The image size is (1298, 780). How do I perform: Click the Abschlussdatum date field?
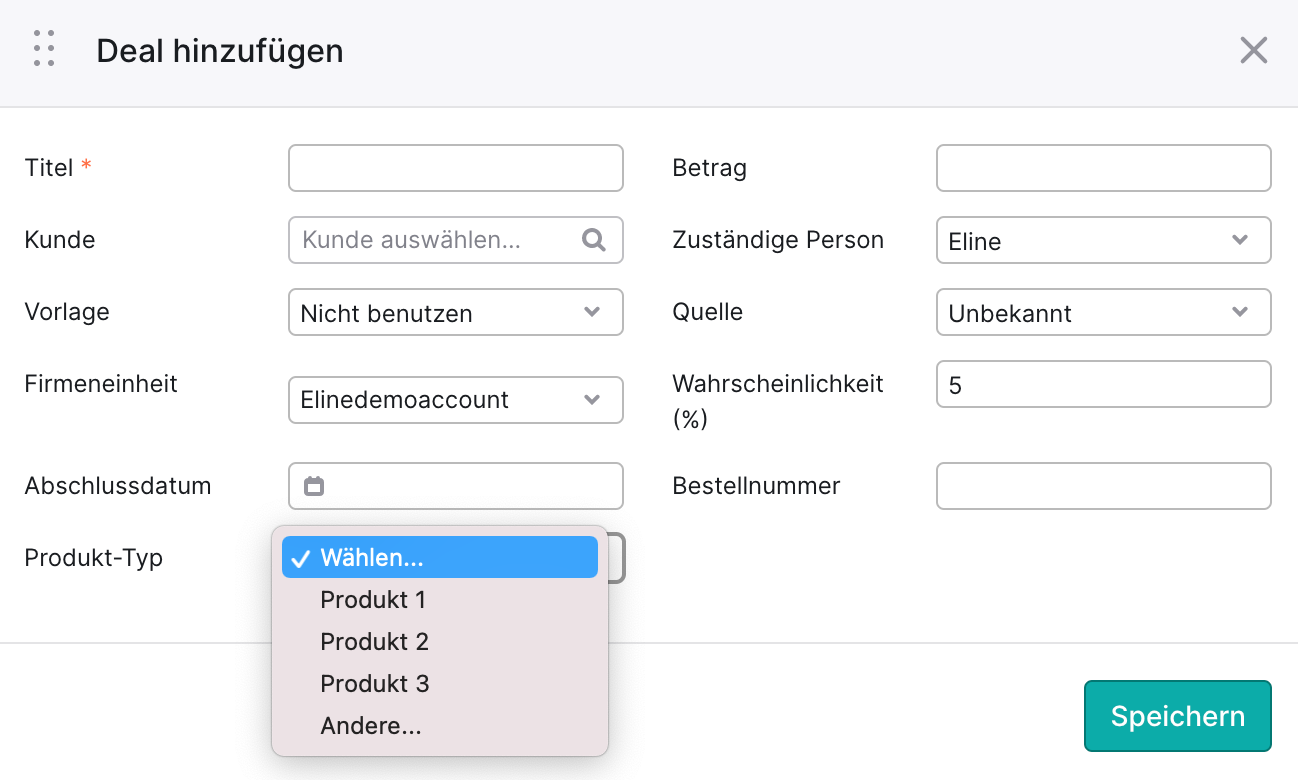click(456, 486)
